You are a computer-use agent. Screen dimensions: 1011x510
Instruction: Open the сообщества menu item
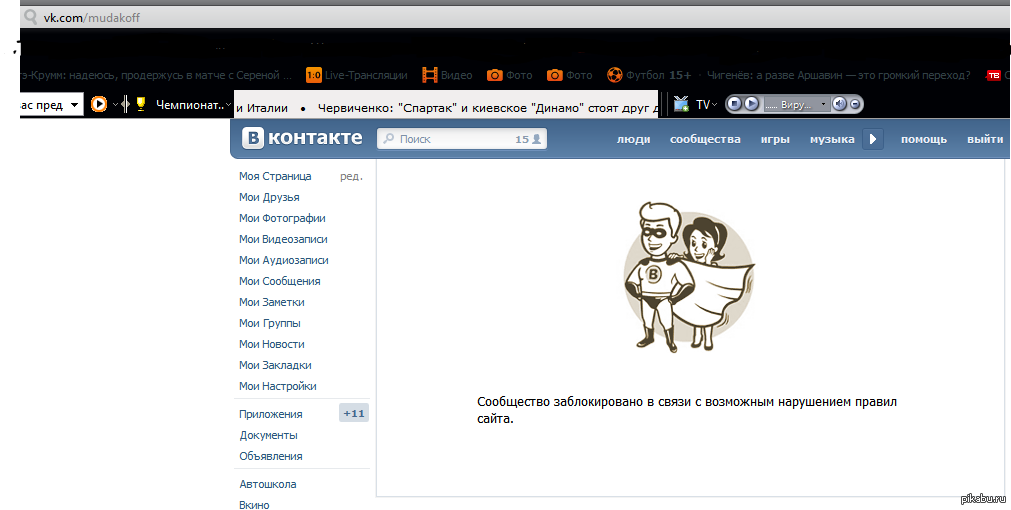click(705, 139)
